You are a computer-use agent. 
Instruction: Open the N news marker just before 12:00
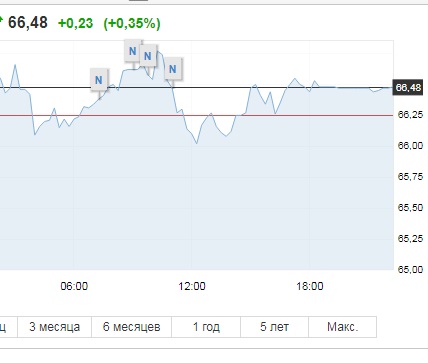point(173,69)
